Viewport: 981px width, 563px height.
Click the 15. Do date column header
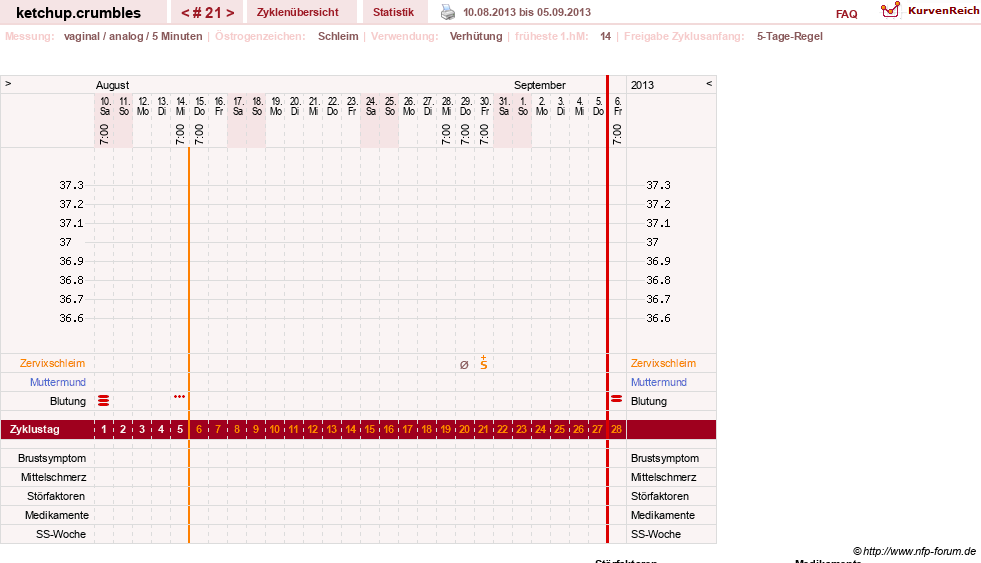click(x=200, y=106)
